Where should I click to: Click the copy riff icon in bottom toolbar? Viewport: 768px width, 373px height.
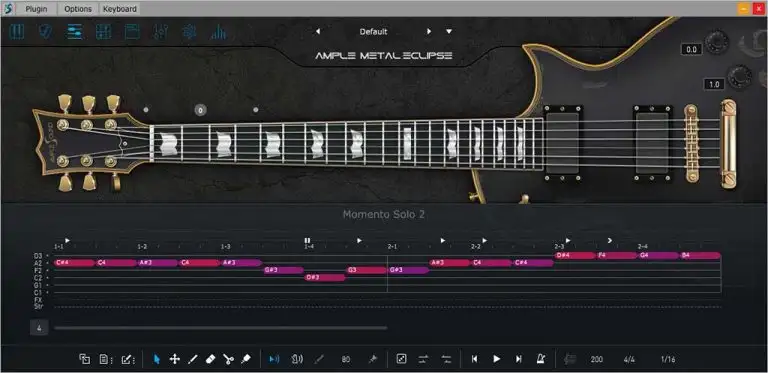click(x=84, y=359)
